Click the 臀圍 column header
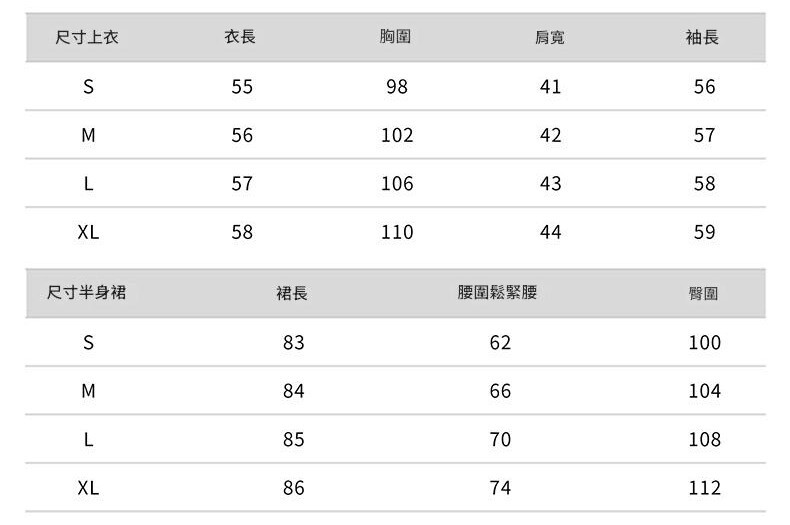 click(x=703, y=294)
